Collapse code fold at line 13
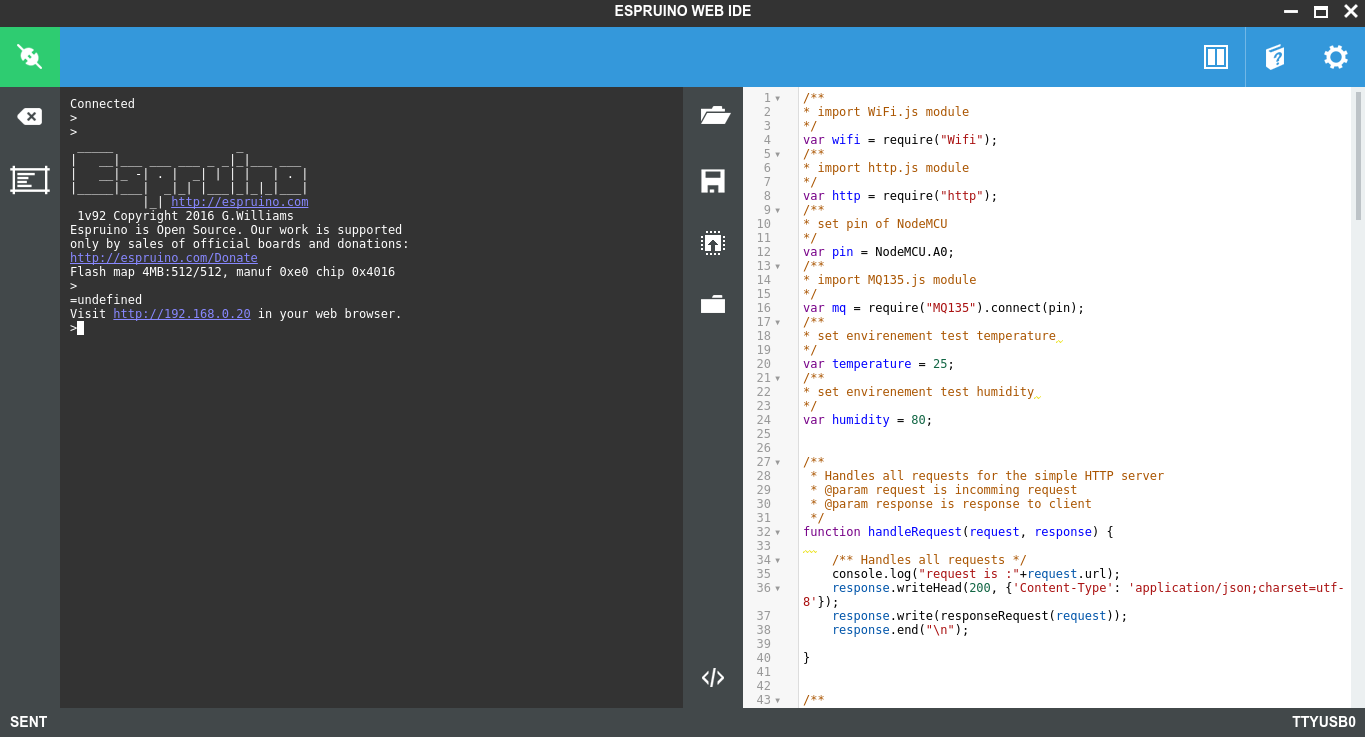The image size is (1365, 737). pos(778,266)
